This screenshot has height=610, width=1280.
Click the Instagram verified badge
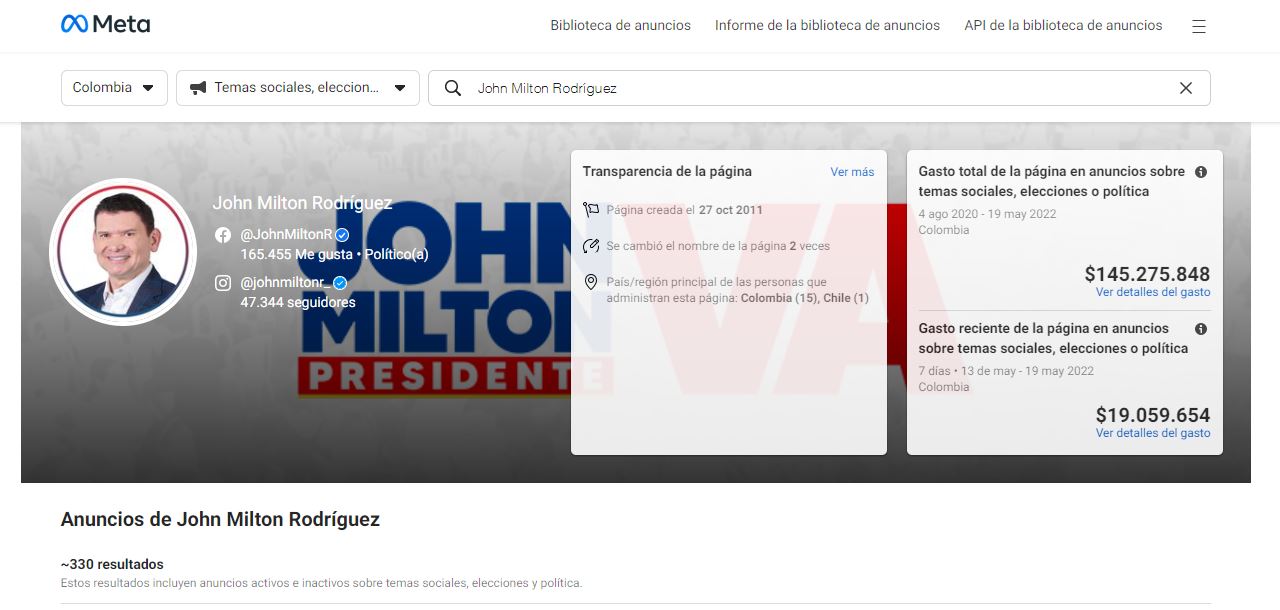(339, 283)
